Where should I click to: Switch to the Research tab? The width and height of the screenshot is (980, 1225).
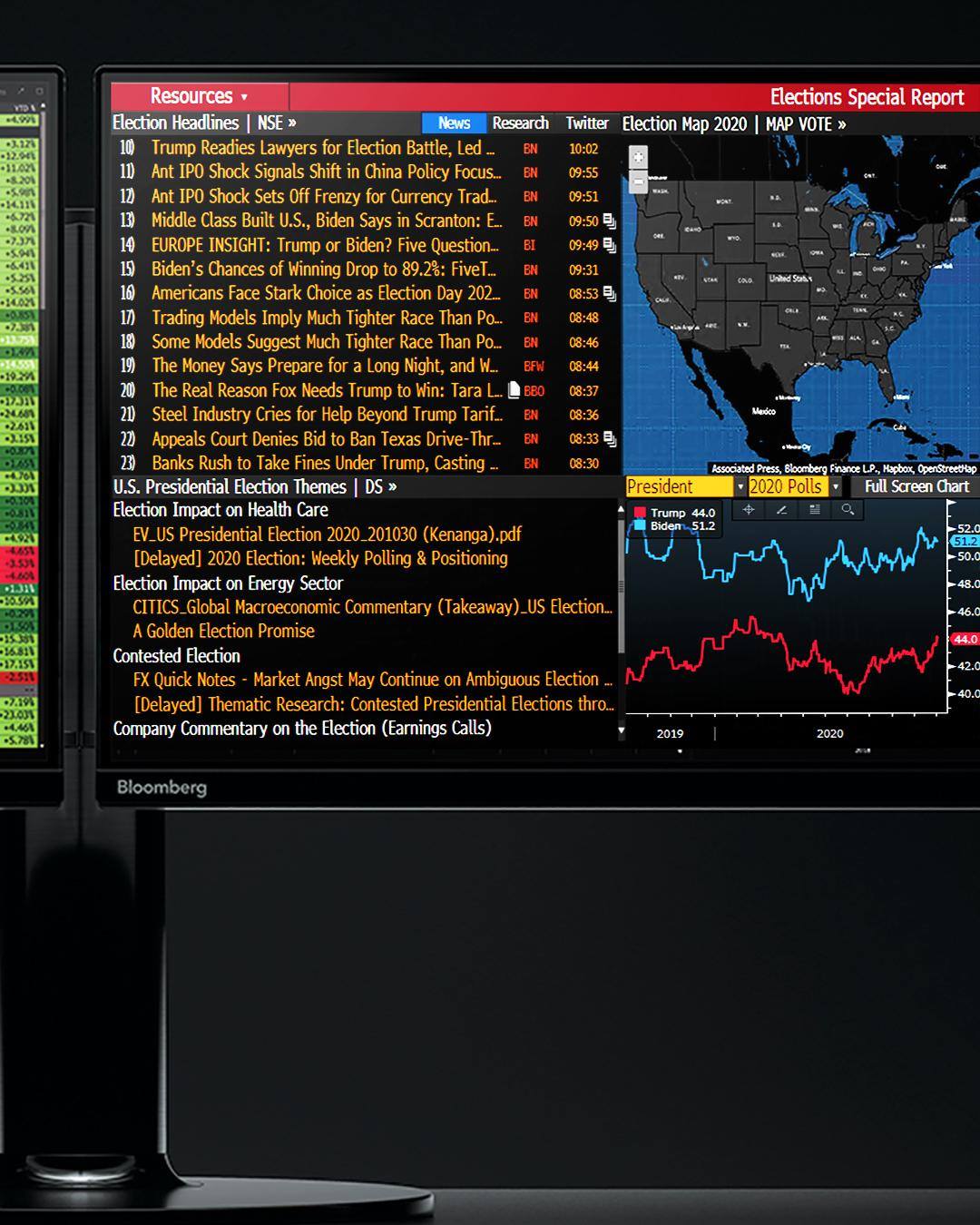click(521, 123)
